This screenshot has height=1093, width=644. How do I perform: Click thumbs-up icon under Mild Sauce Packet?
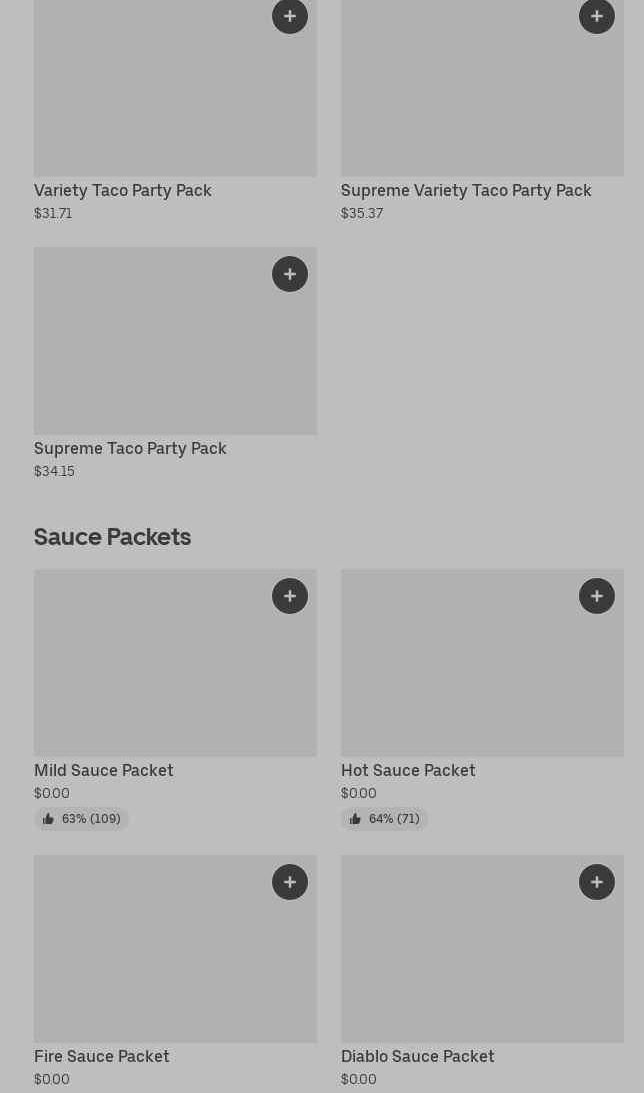point(48,819)
